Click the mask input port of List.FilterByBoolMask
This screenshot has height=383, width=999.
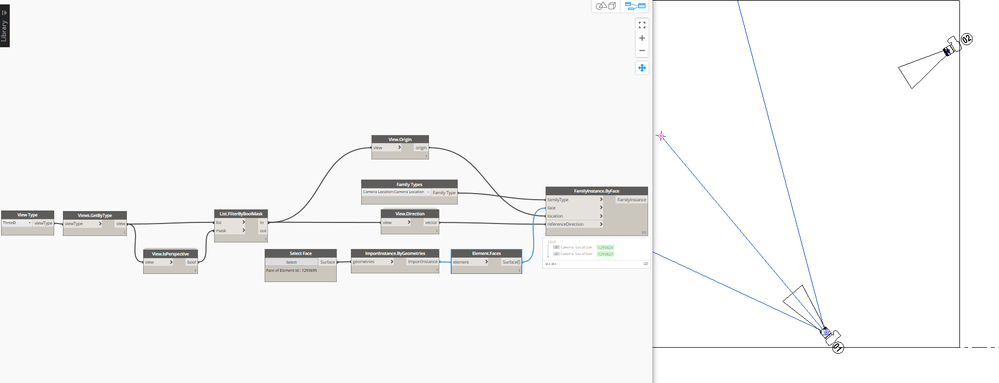click(230, 230)
